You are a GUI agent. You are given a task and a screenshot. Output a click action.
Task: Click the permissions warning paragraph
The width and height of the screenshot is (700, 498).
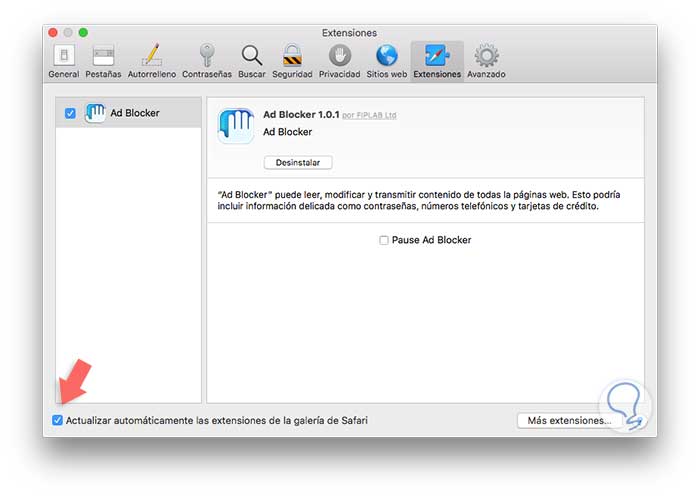point(419,200)
